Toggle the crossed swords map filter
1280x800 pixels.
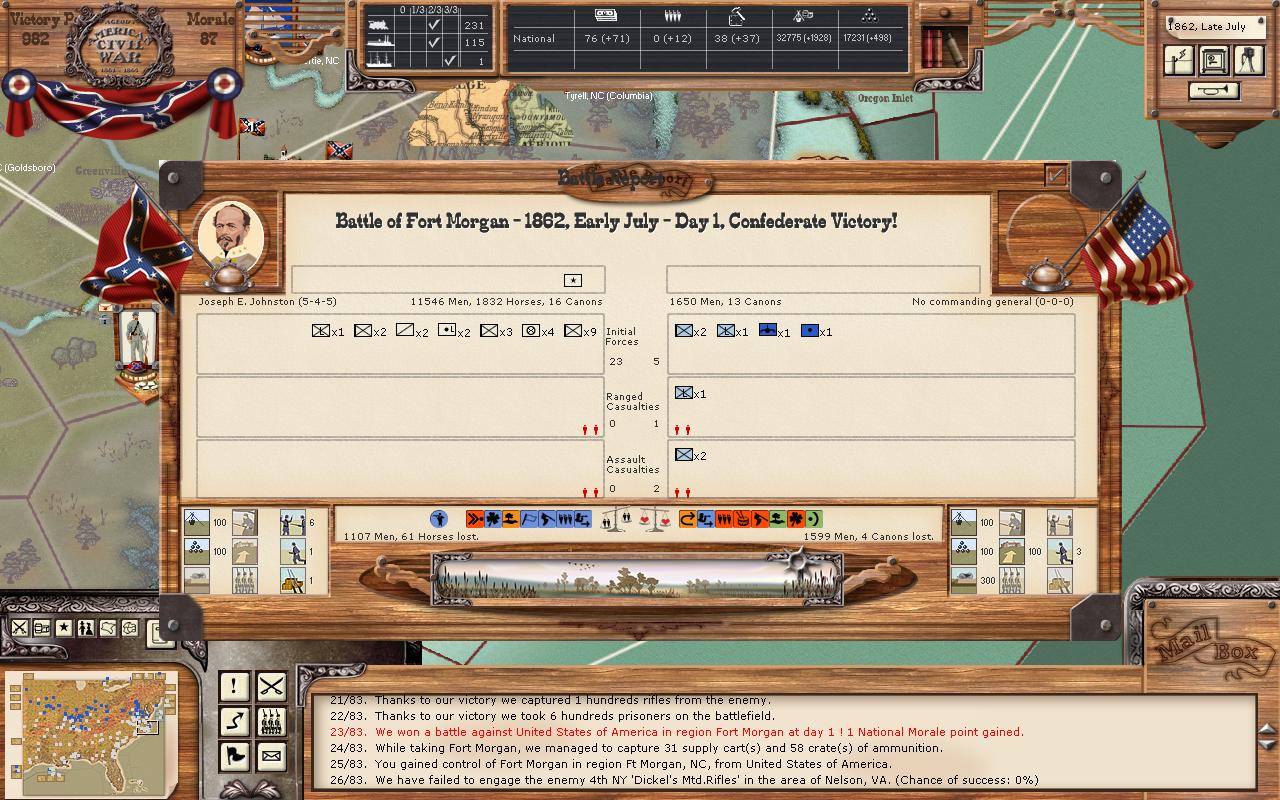click(x=20, y=628)
